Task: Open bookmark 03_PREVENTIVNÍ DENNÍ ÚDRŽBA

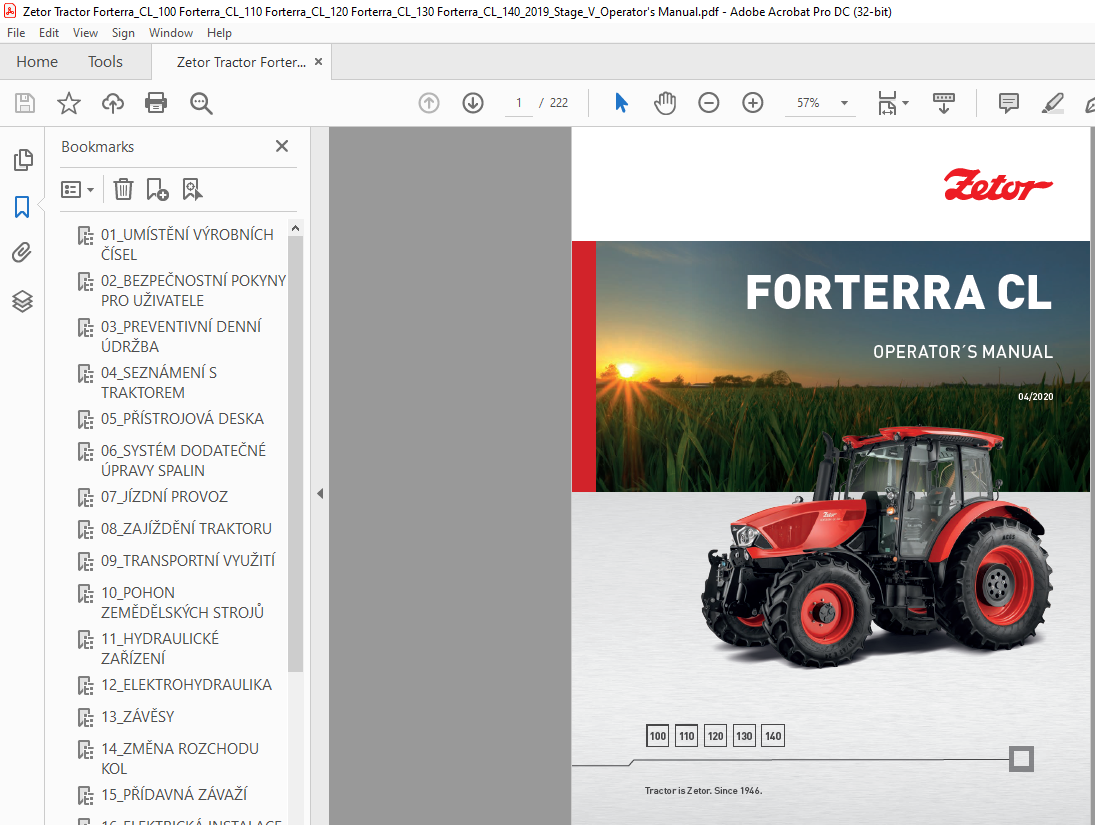Action: coord(183,337)
